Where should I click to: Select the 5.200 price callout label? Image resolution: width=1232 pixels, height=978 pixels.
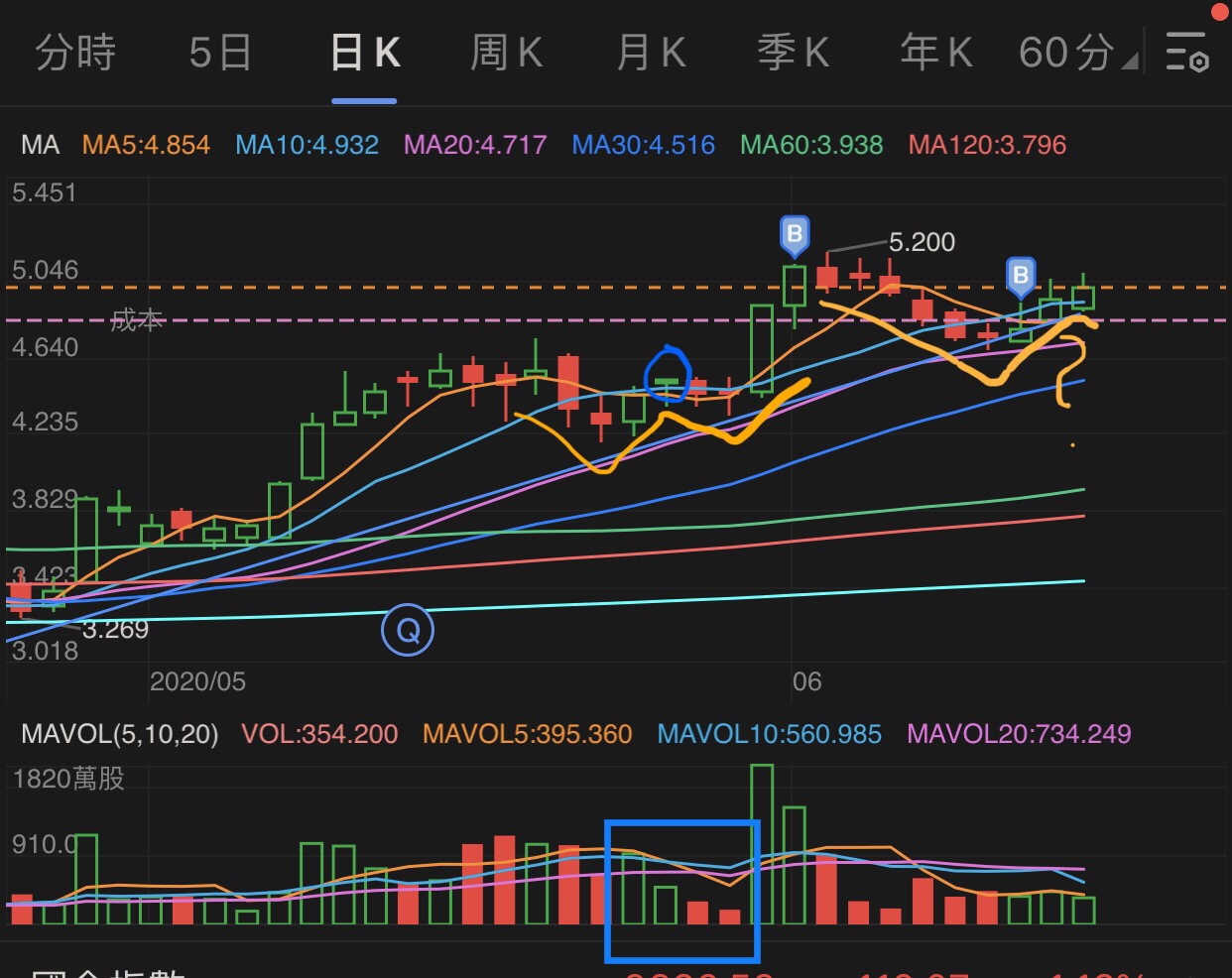pos(922,242)
